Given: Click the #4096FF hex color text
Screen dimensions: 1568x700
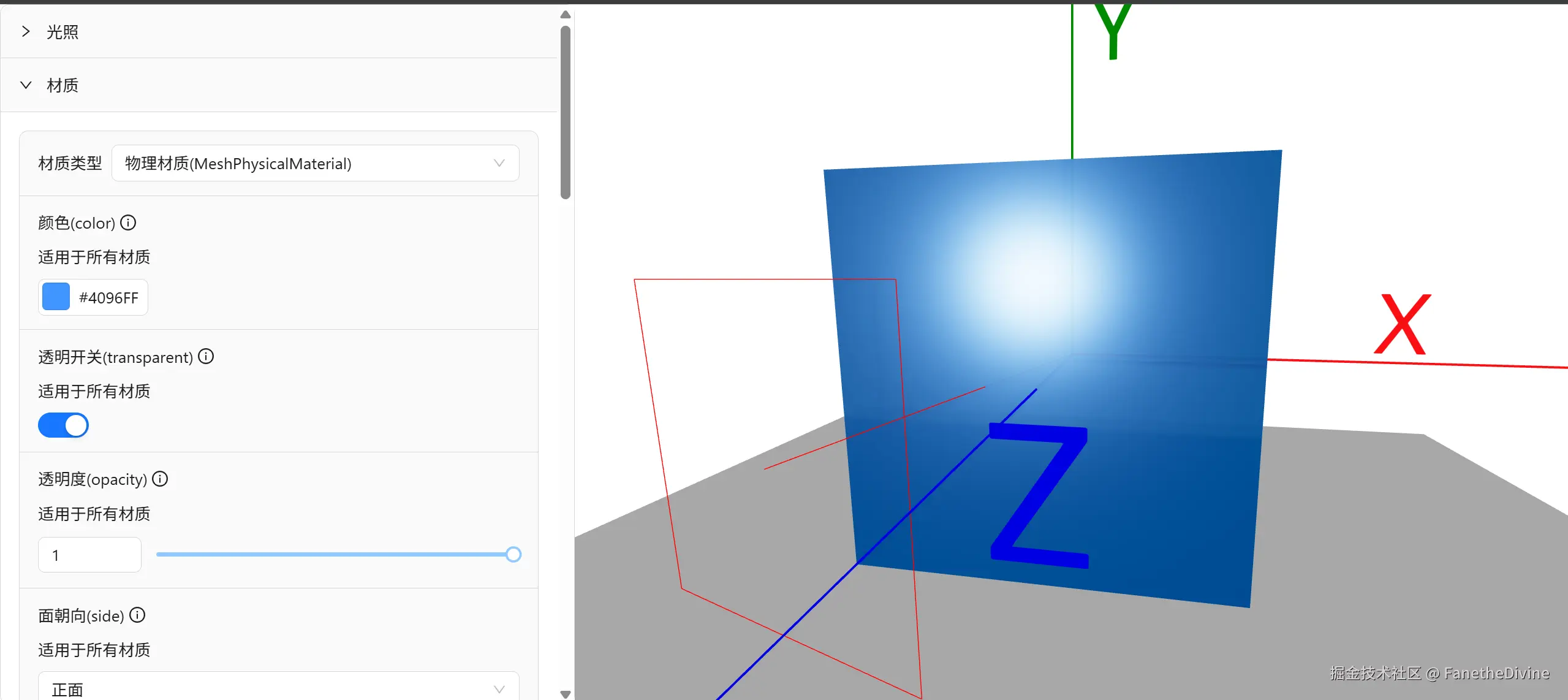Looking at the screenshot, I should pyautogui.click(x=108, y=298).
